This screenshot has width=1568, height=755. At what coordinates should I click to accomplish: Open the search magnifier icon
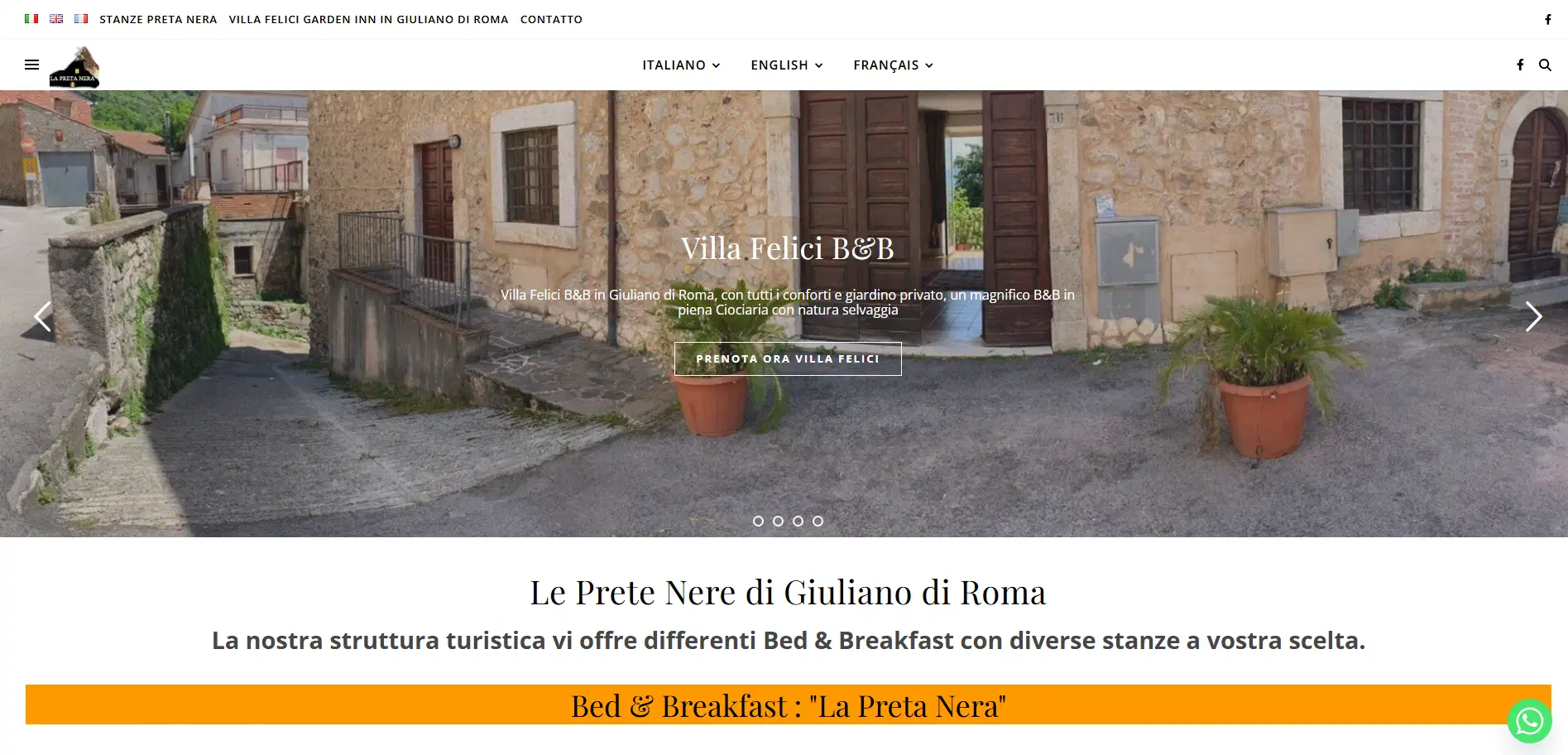[1545, 65]
